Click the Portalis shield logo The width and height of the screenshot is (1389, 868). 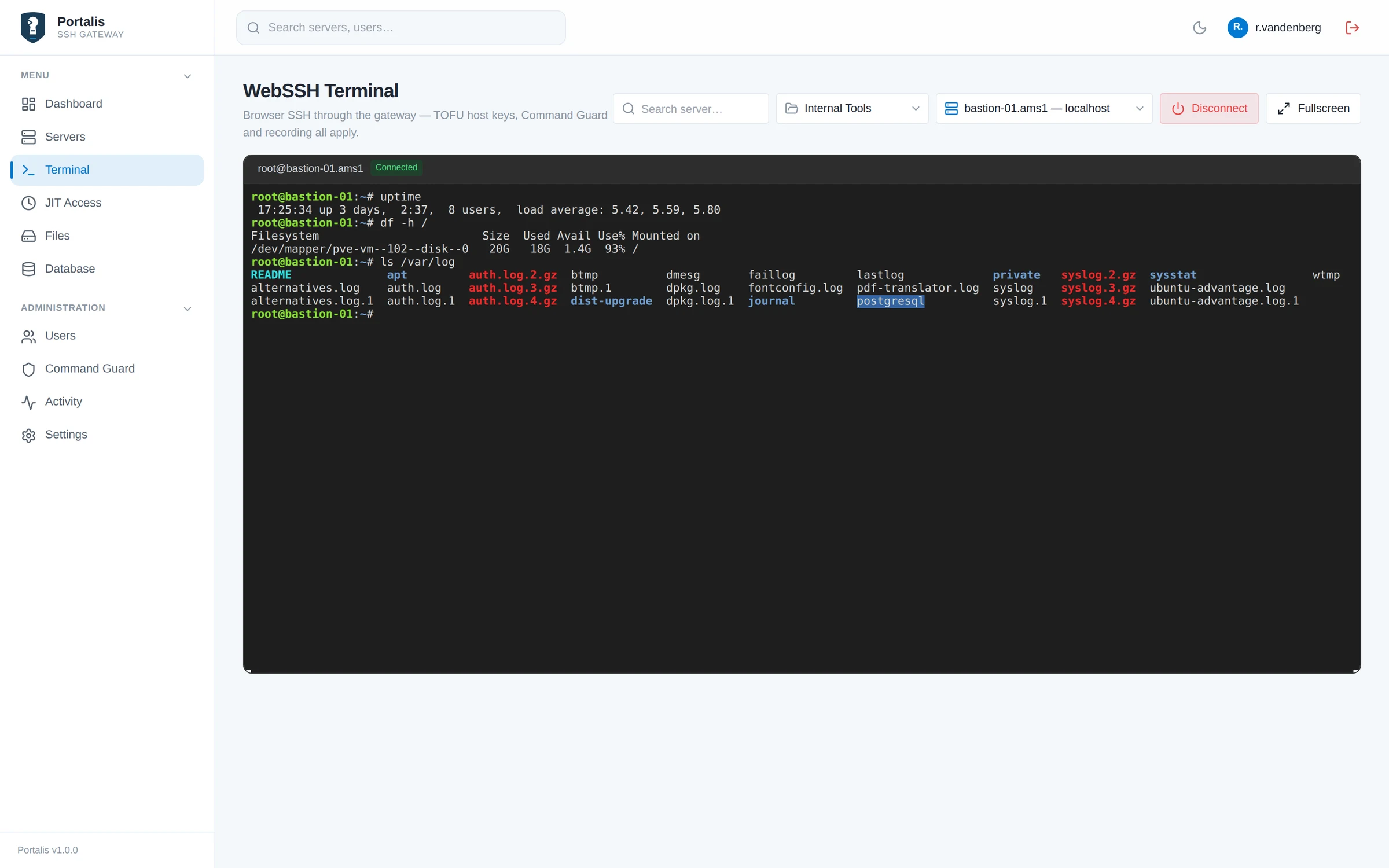33,27
